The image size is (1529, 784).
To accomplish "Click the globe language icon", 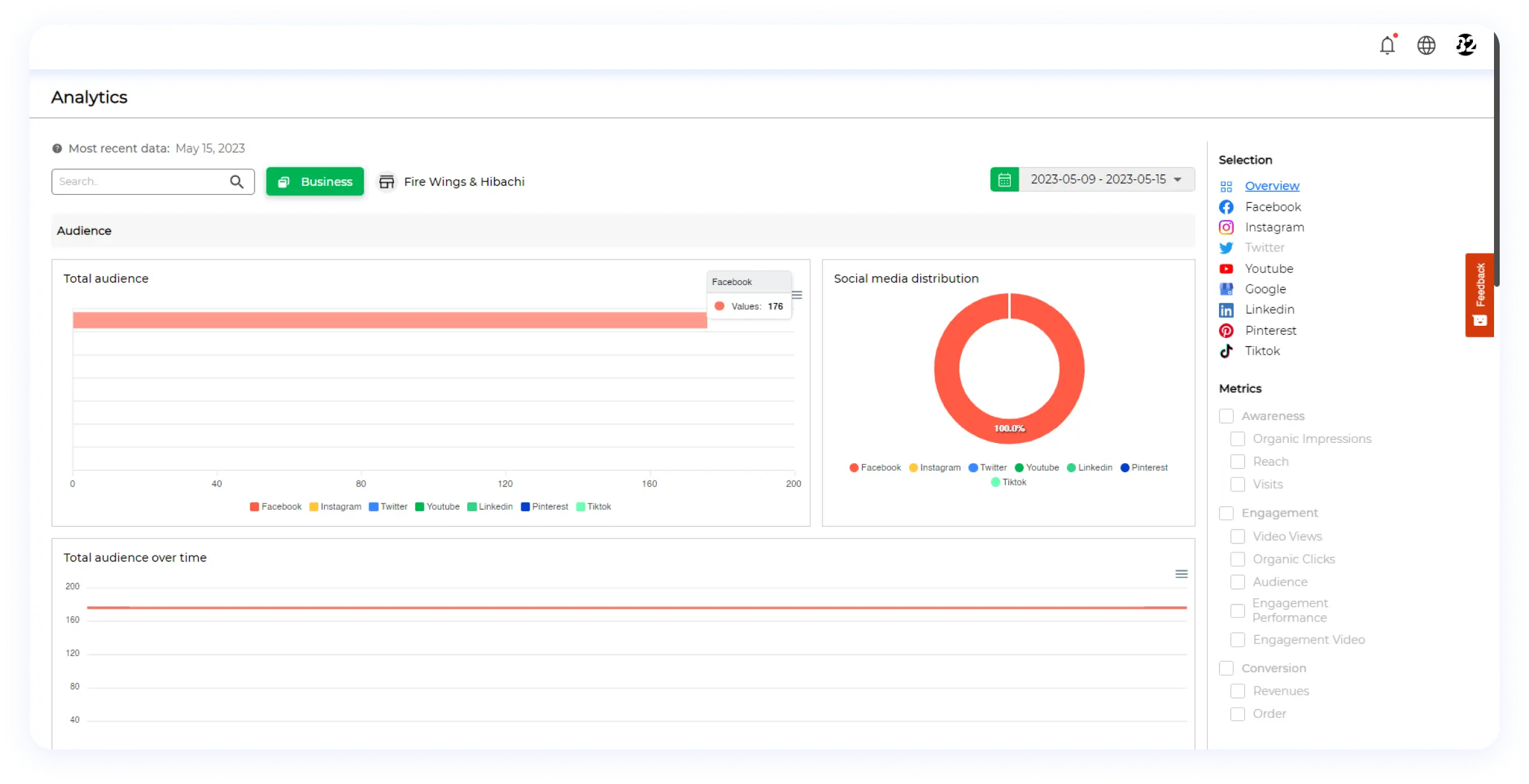I will 1426,45.
